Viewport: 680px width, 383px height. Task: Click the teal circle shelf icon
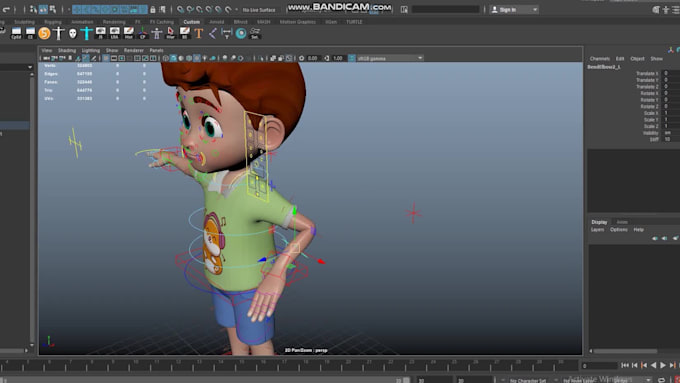[x=241, y=33]
